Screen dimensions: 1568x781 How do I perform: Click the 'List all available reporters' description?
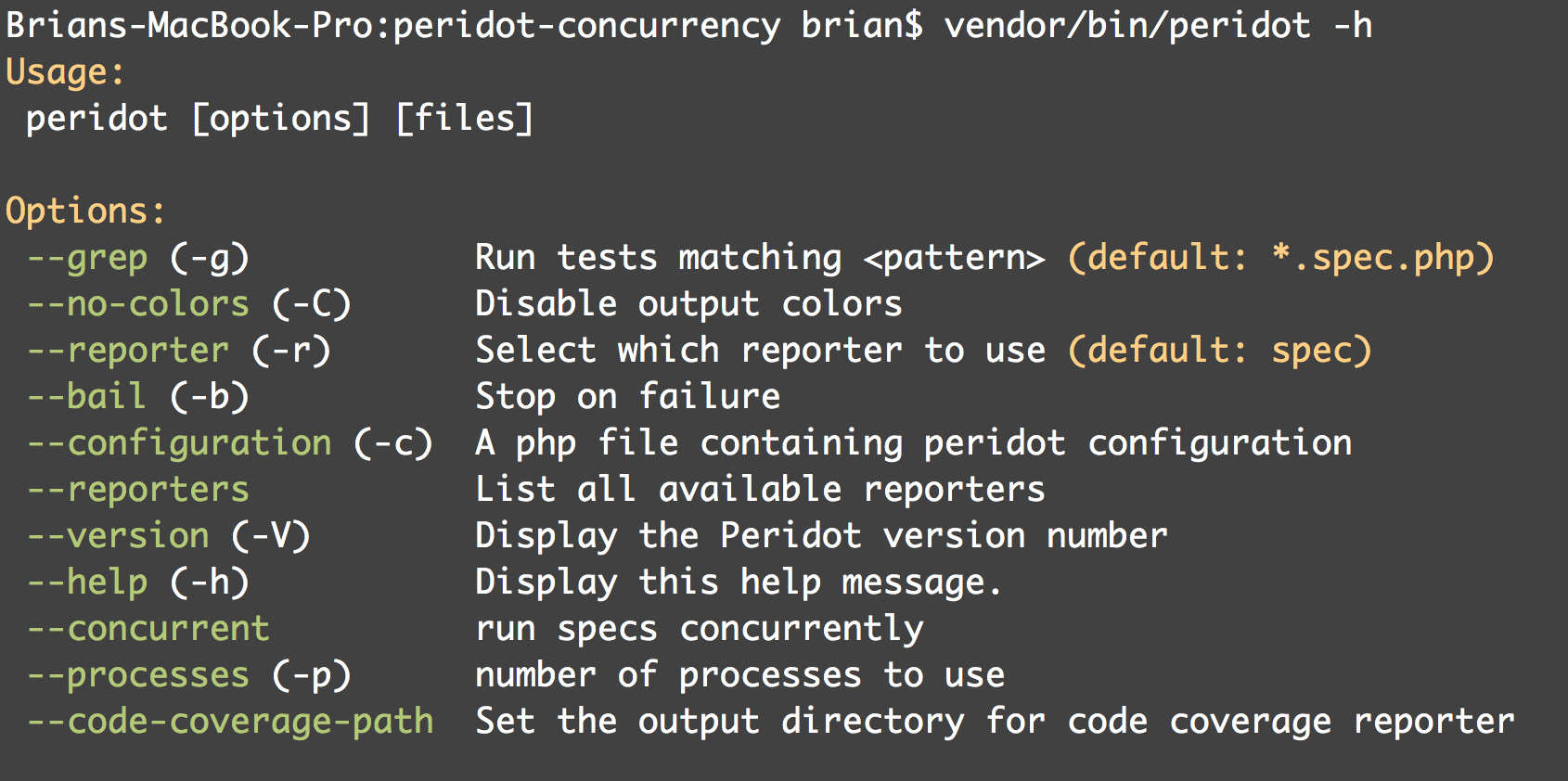pyautogui.click(x=760, y=490)
